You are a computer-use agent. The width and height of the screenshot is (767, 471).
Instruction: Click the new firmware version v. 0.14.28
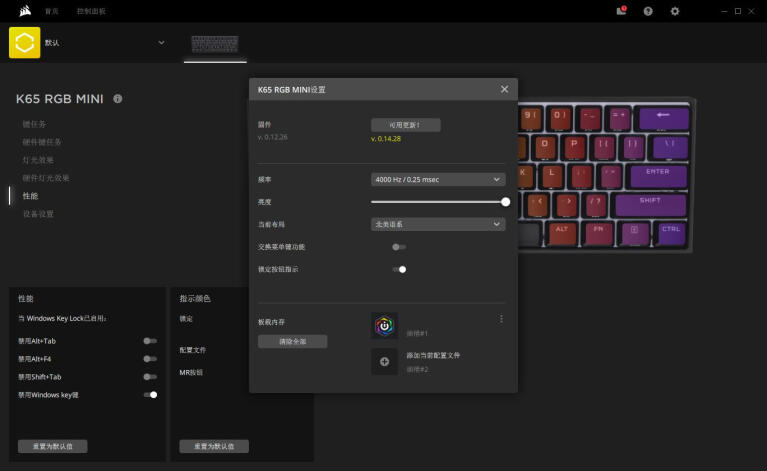point(386,139)
